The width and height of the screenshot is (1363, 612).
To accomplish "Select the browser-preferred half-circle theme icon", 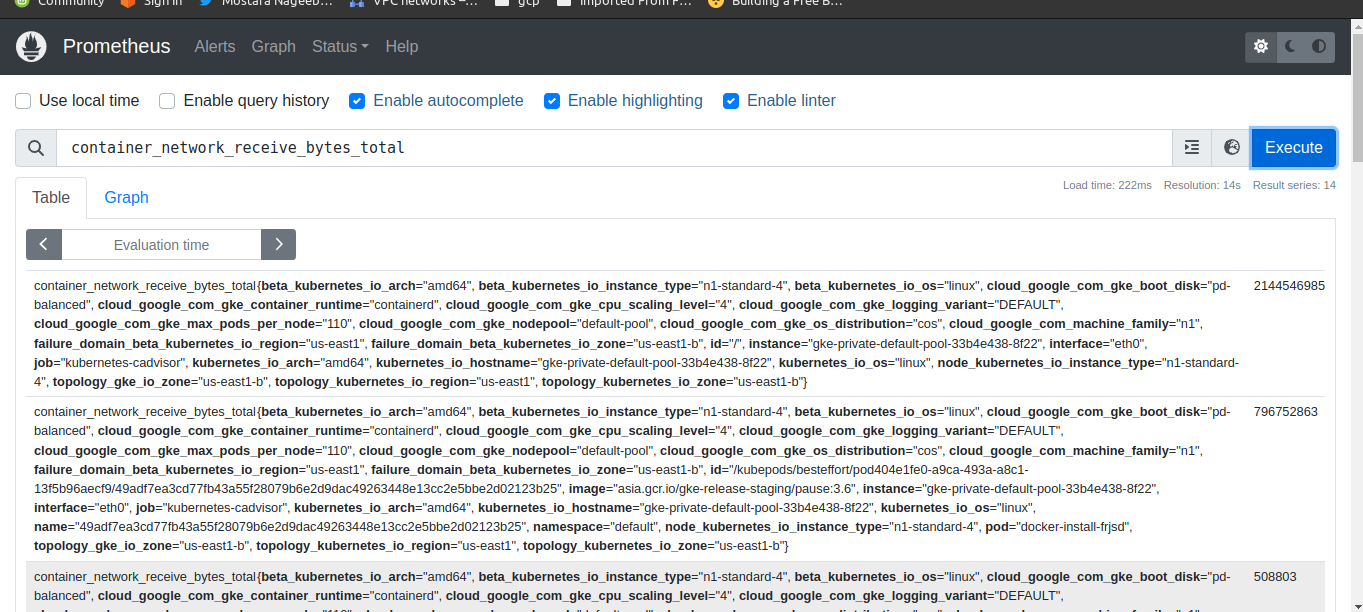I will click(x=1319, y=46).
